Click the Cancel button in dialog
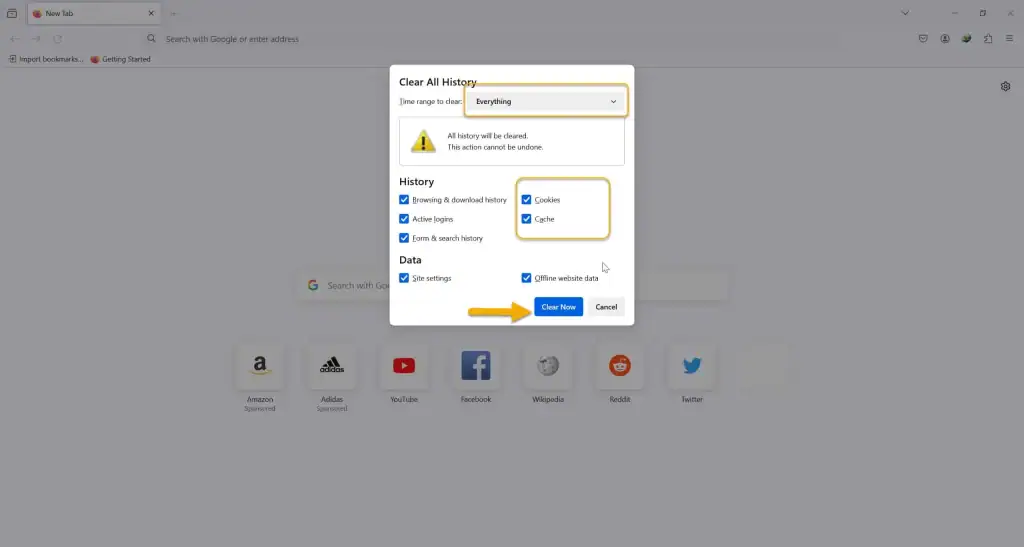This screenshot has height=547, width=1024. click(606, 307)
